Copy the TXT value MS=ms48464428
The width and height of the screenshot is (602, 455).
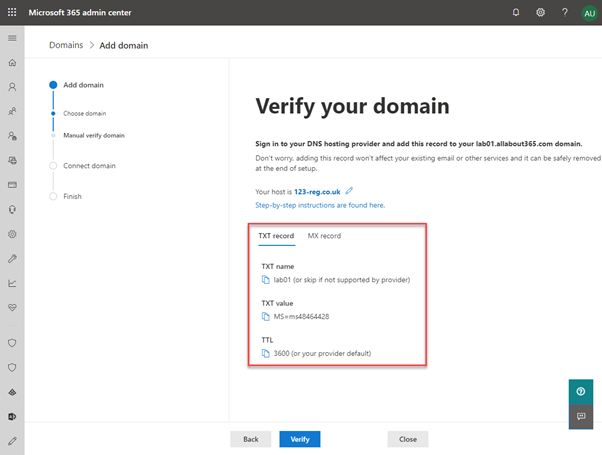(x=265, y=316)
